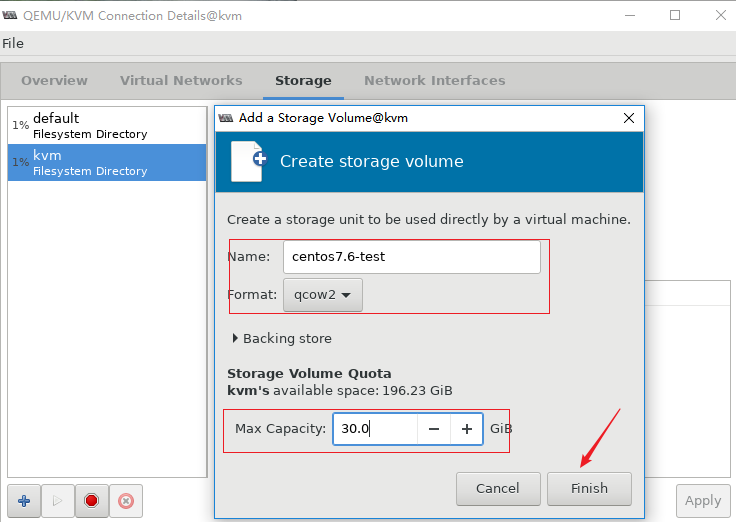Click the 'Storage Volume Quota' heading
The image size is (736, 522).
[309, 374]
